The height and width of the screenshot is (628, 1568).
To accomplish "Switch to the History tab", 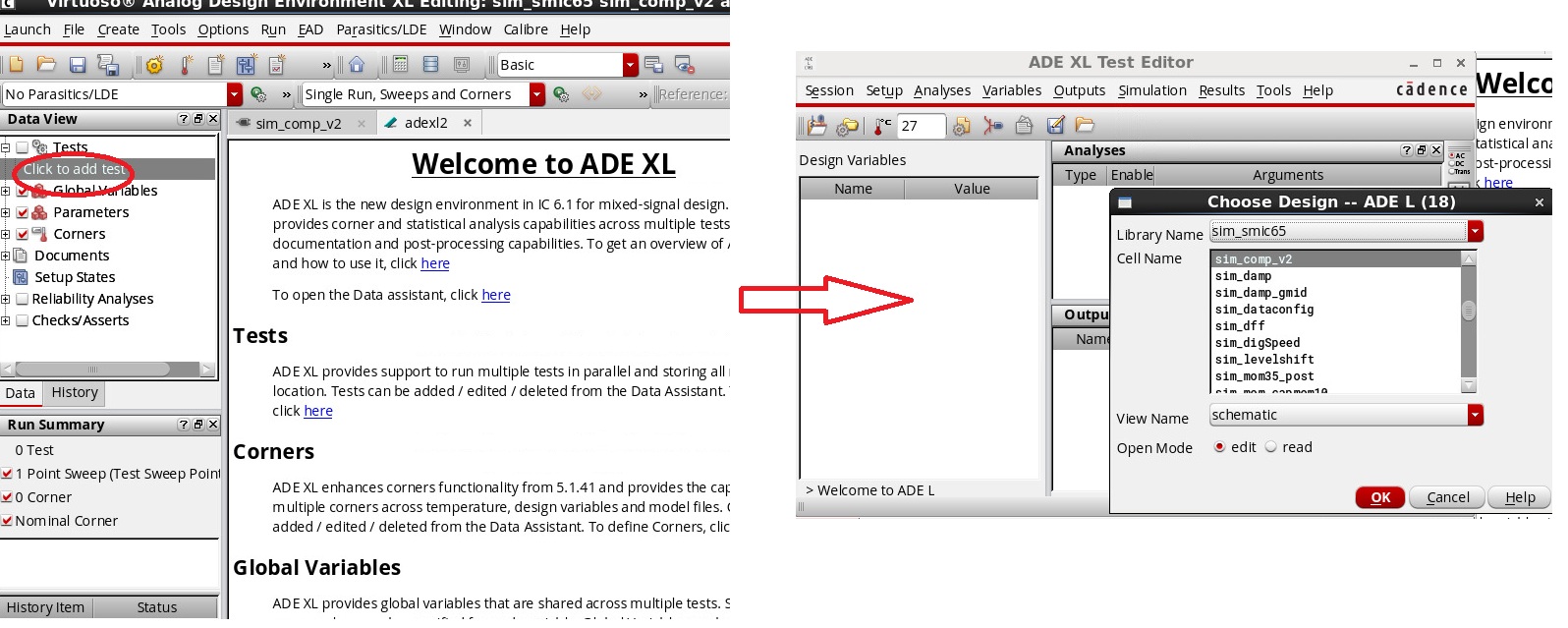I will (75, 392).
